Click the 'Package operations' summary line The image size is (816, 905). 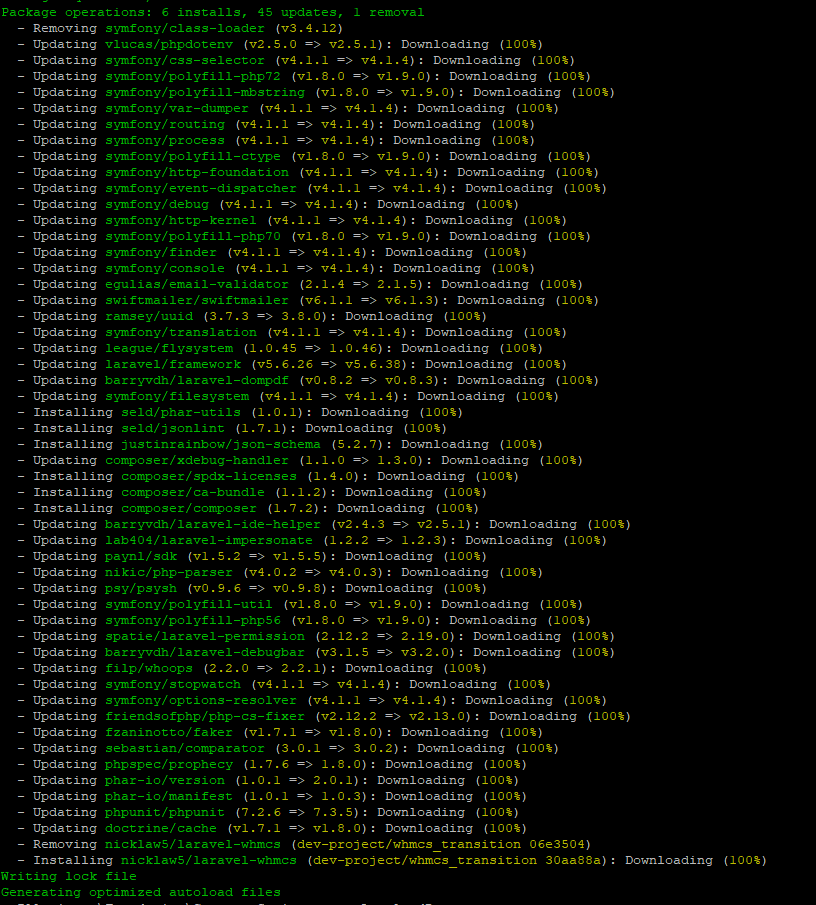click(x=212, y=12)
